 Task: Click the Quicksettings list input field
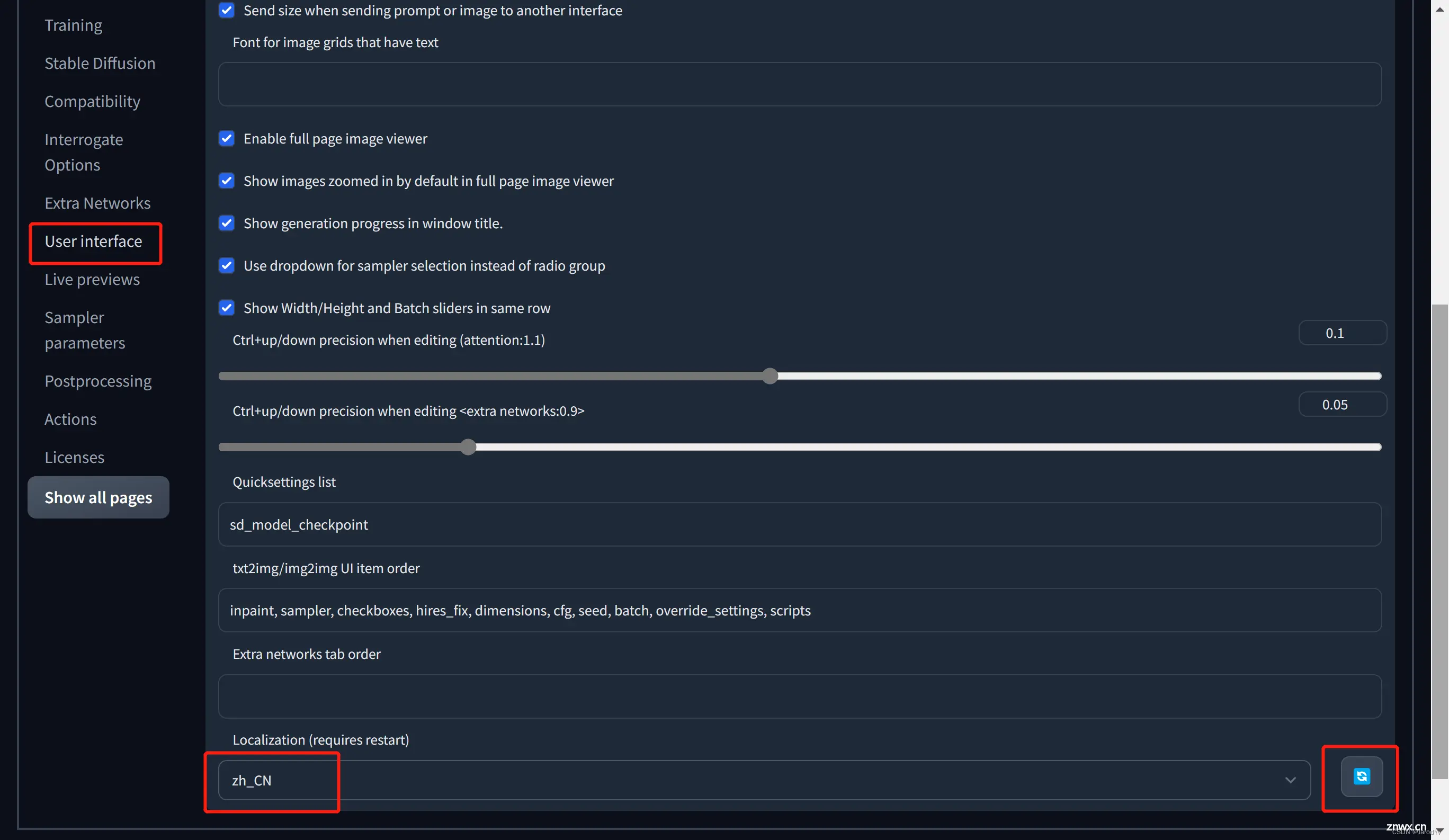[799, 524]
